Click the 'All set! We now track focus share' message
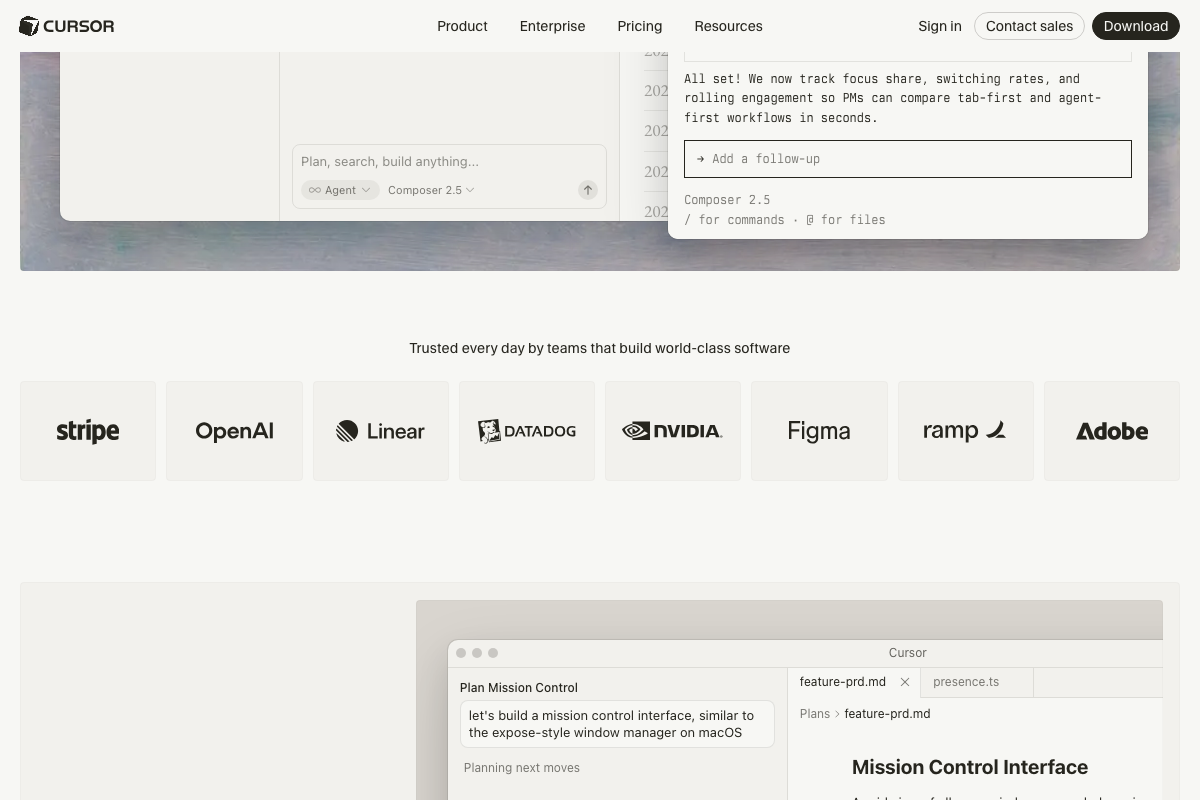Image resolution: width=1200 pixels, height=800 pixels. pos(893,98)
